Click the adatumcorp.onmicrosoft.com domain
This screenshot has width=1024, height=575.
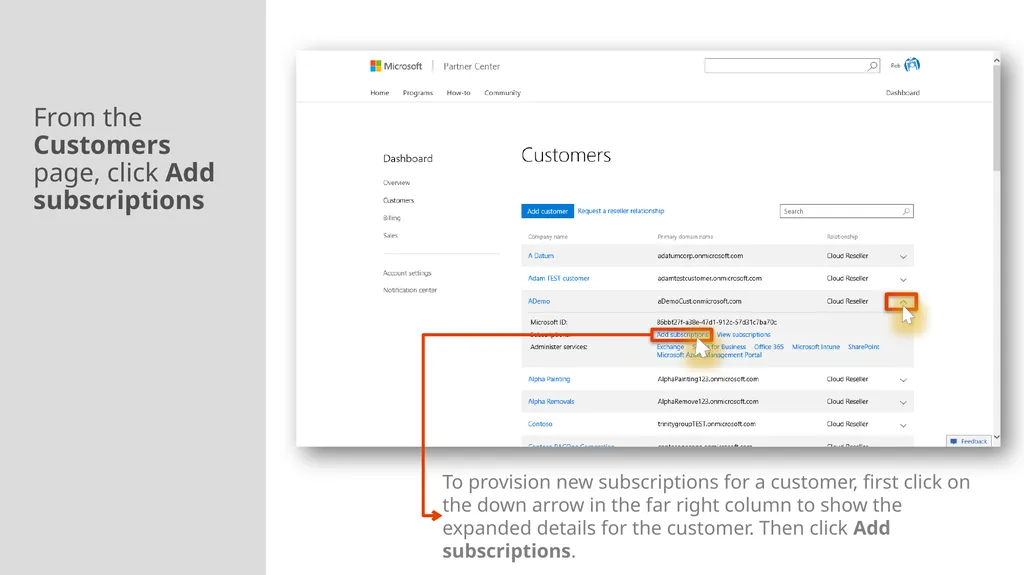click(x=700, y=256)
